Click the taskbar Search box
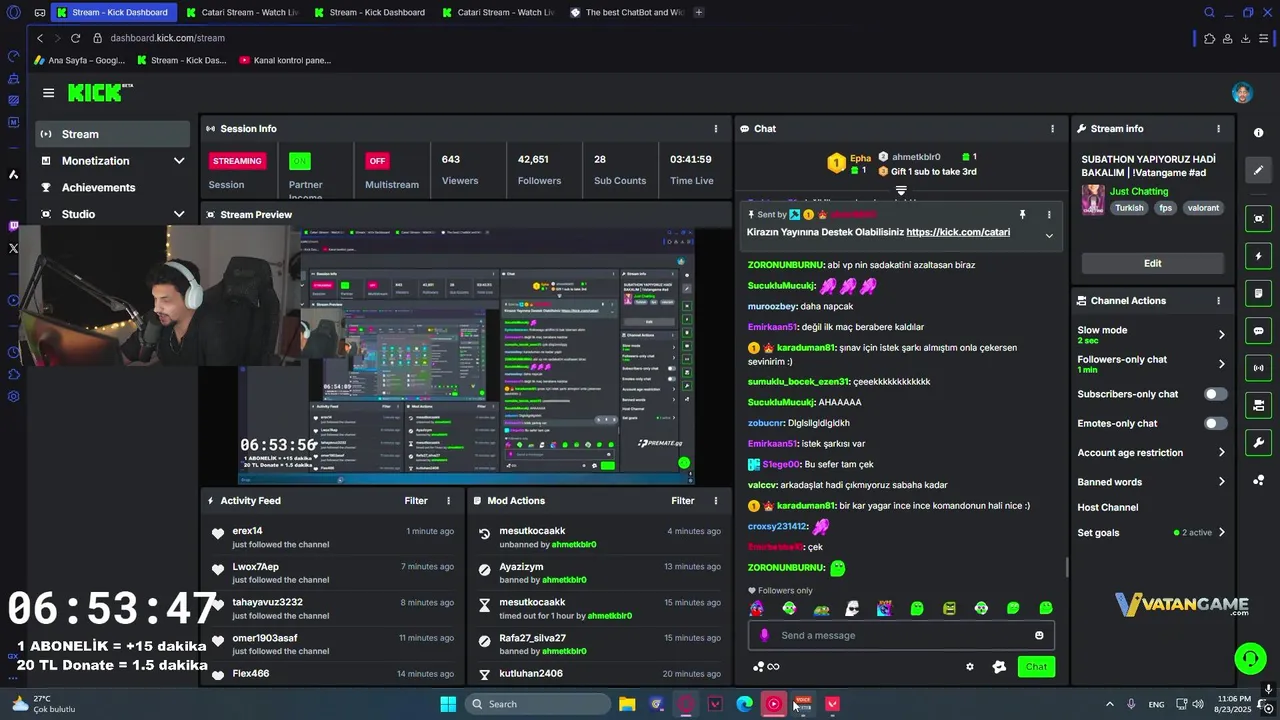 pyautogui.click(x=538, y=704)
